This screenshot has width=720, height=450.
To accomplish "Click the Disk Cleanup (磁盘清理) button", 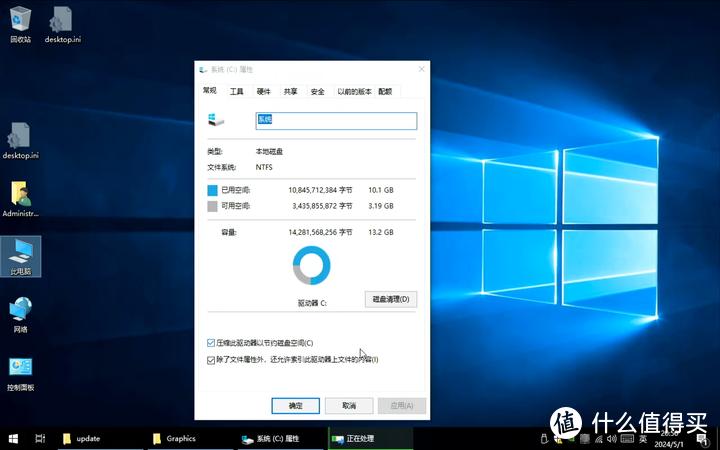I will 391,299.
